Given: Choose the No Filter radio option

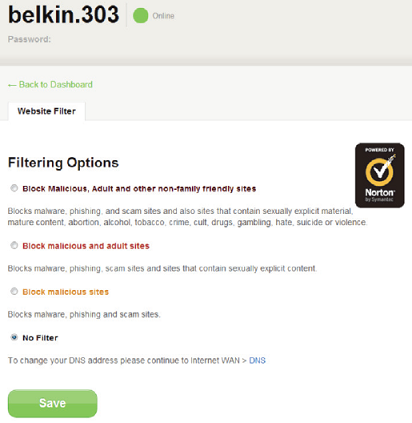Looking at the screenshot, I should (x=14, y=337).
